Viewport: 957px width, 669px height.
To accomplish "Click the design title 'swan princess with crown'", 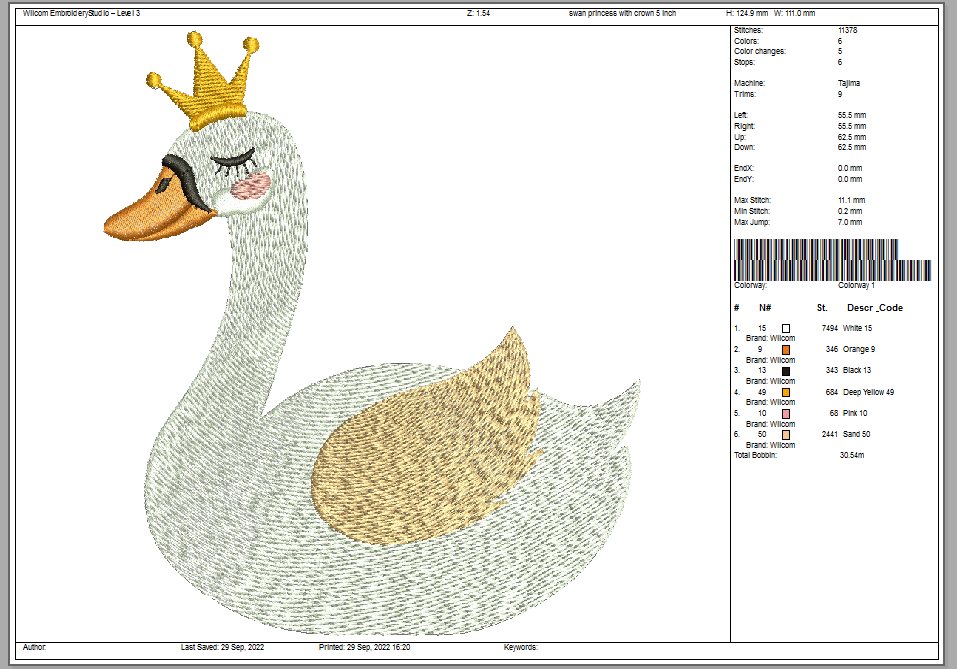I will pyautogui.click(x=618, y=13).
